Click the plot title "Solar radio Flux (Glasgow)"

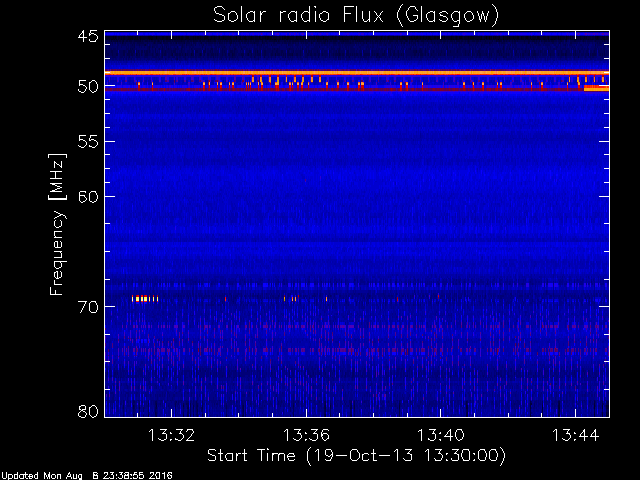click(x=356, y=16)
